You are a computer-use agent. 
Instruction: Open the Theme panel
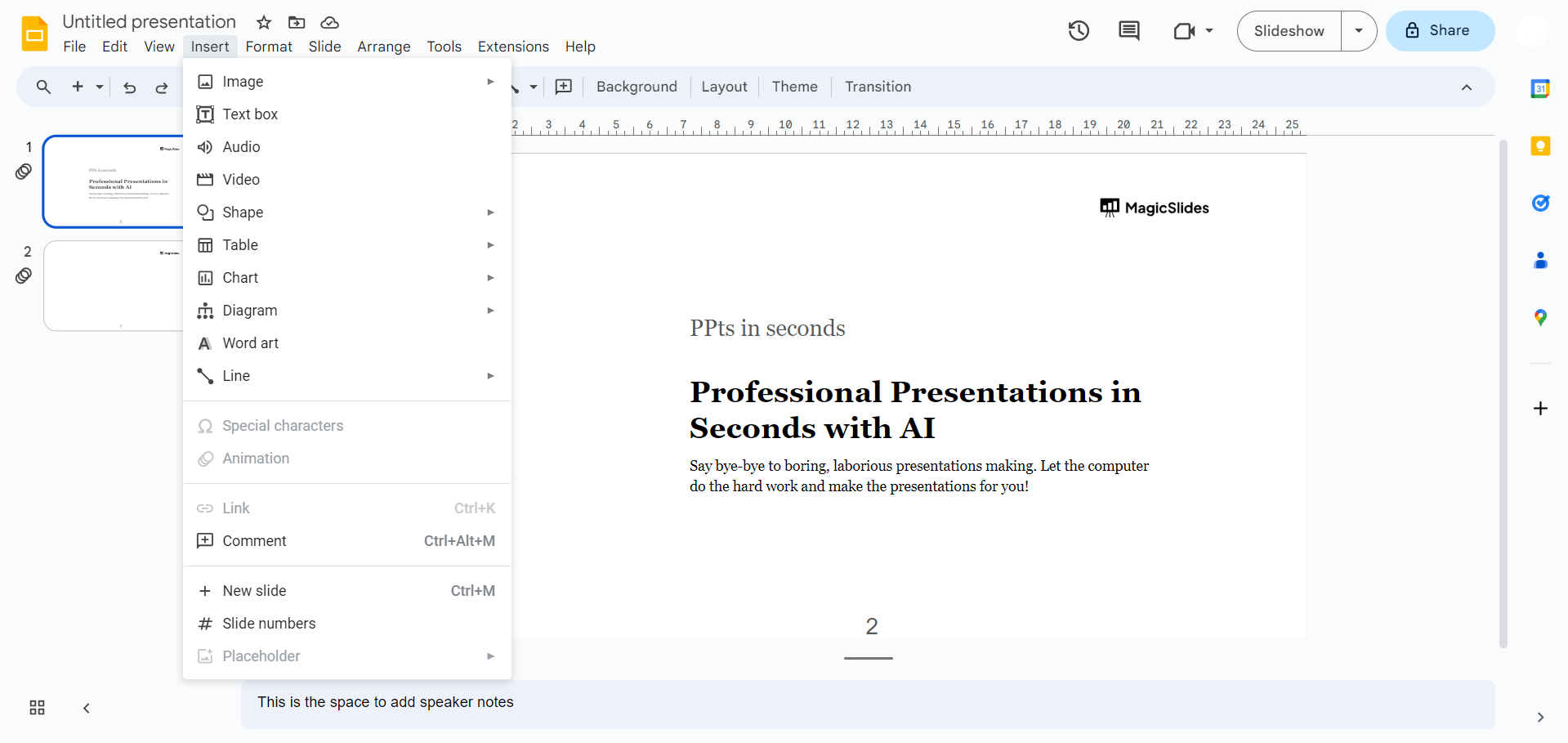coord(794,87)
